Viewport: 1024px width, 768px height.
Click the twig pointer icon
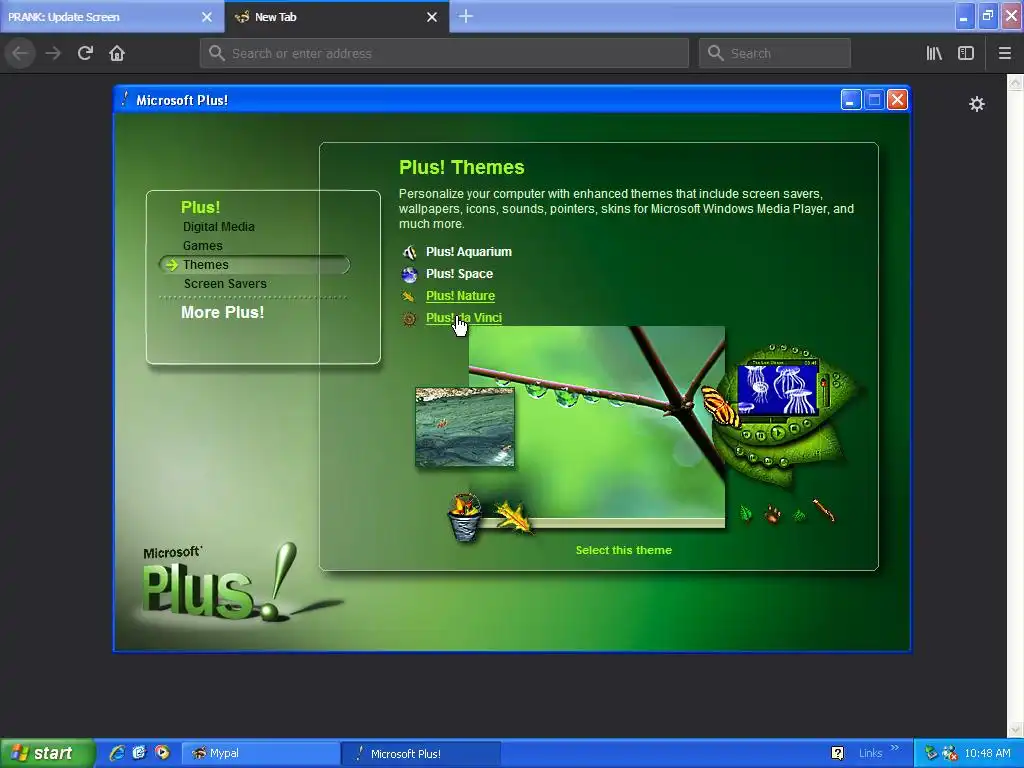[x=824, y=510]
